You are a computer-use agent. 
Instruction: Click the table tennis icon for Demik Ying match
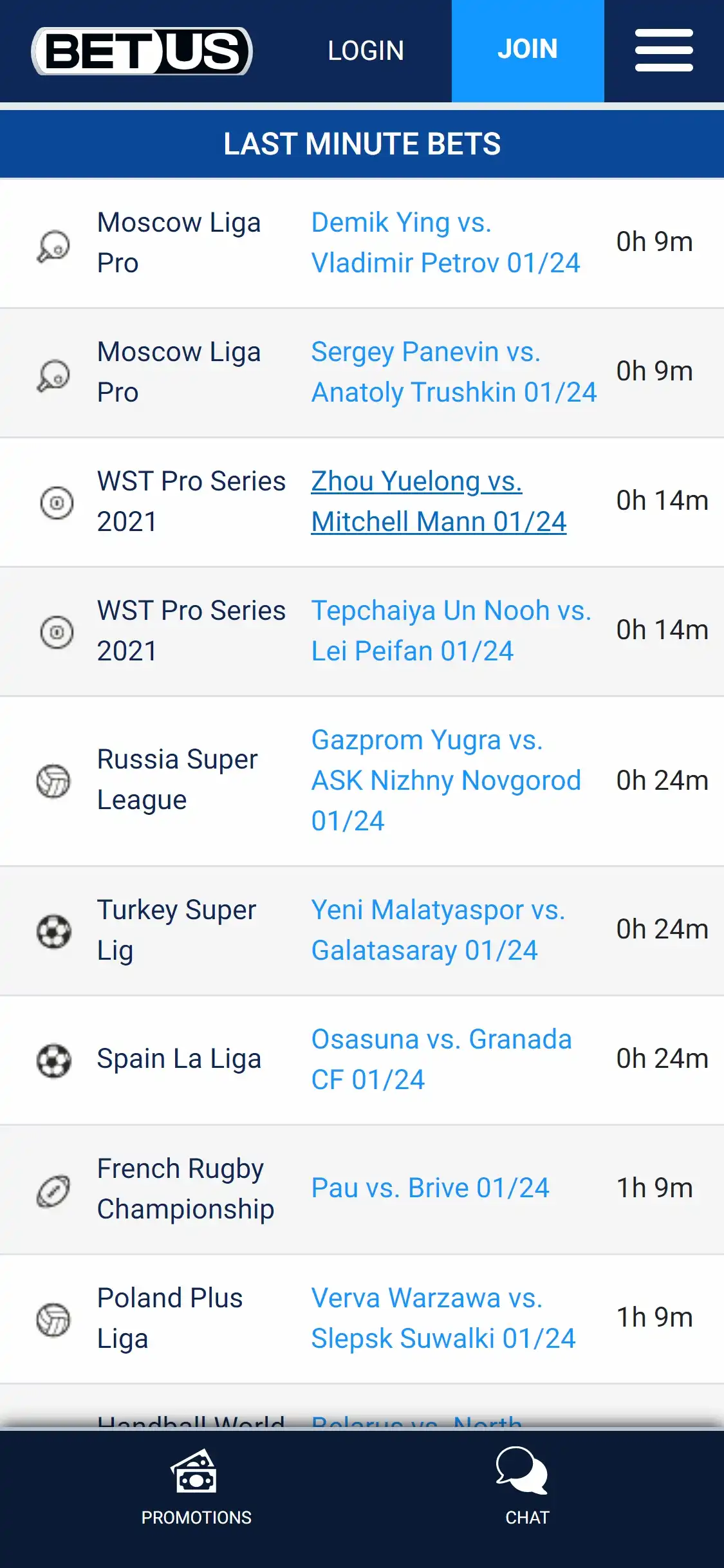(53, 246)
